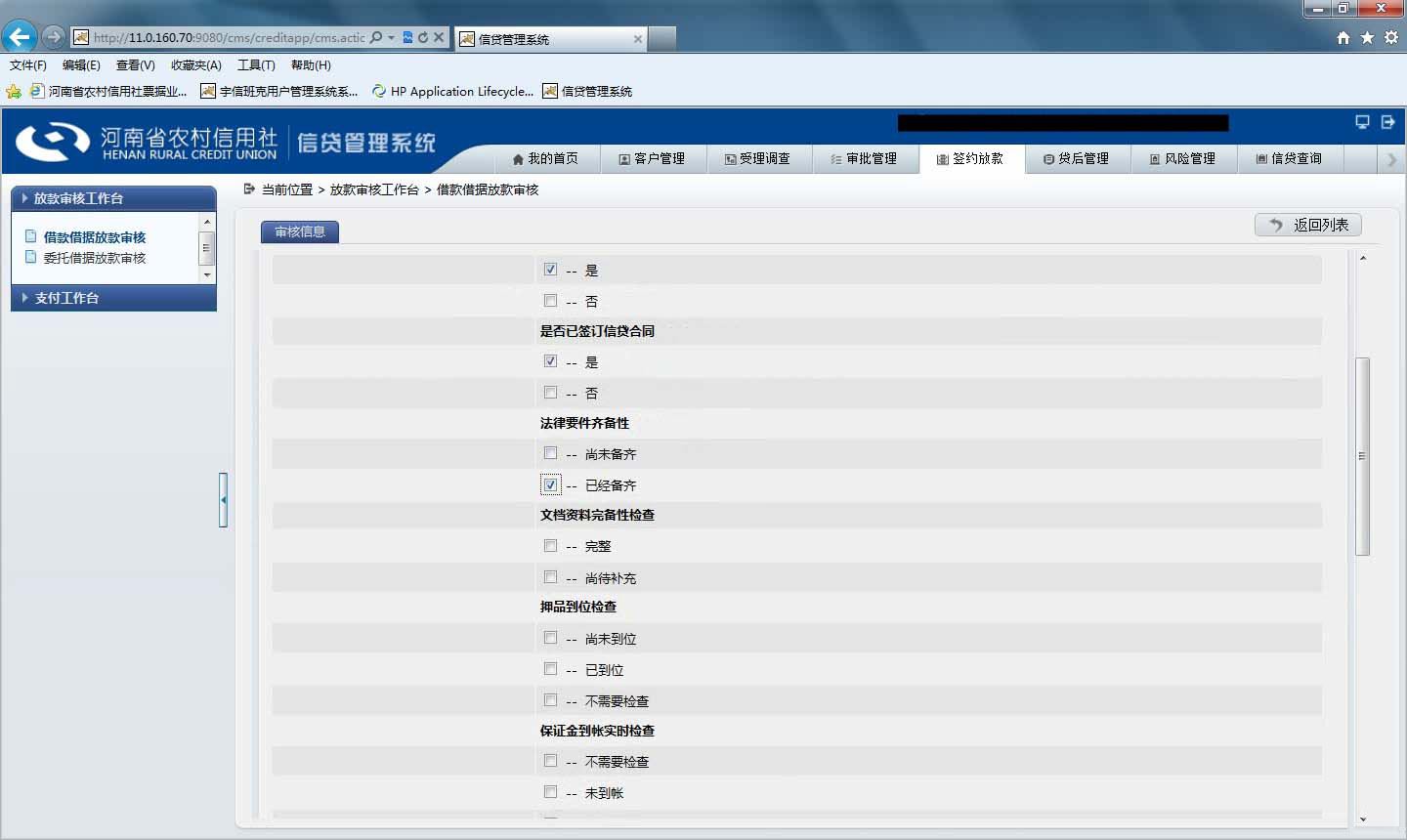Screen dimensions: 1407x840
Task: Switch to the 受理调查 tab
Action: (x=758, y=158)
